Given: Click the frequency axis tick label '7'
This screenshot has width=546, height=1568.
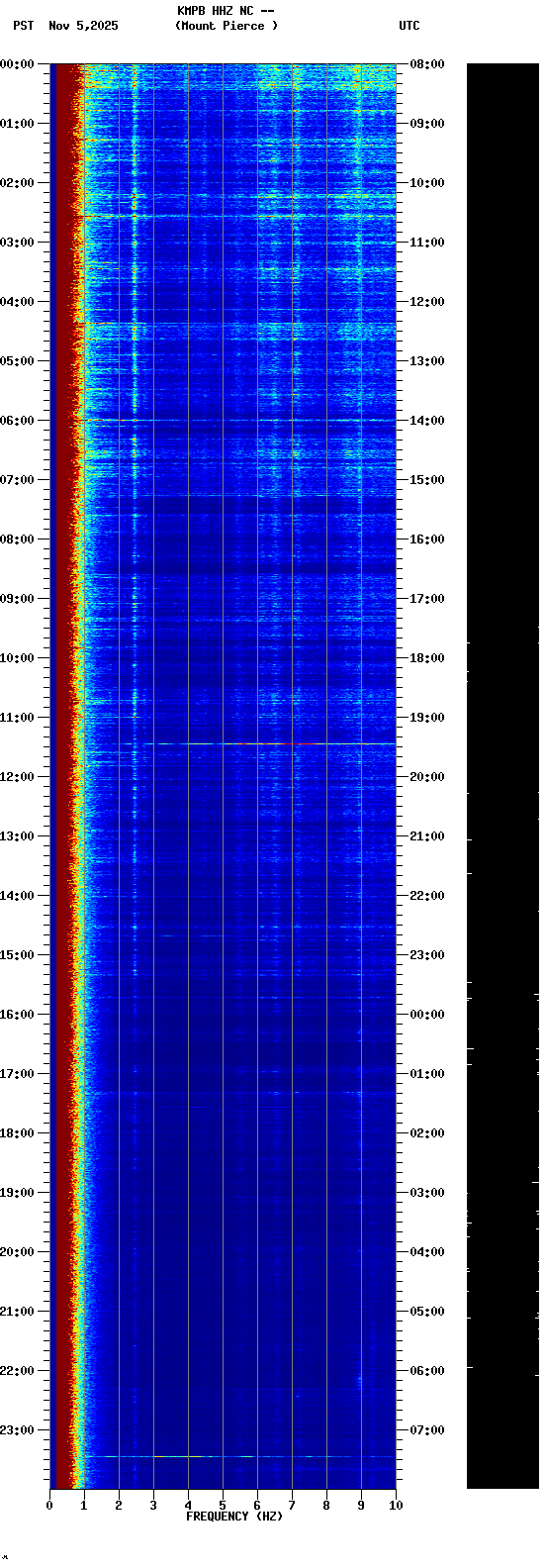Looking at the screenshot, I should pos(292,1506).
